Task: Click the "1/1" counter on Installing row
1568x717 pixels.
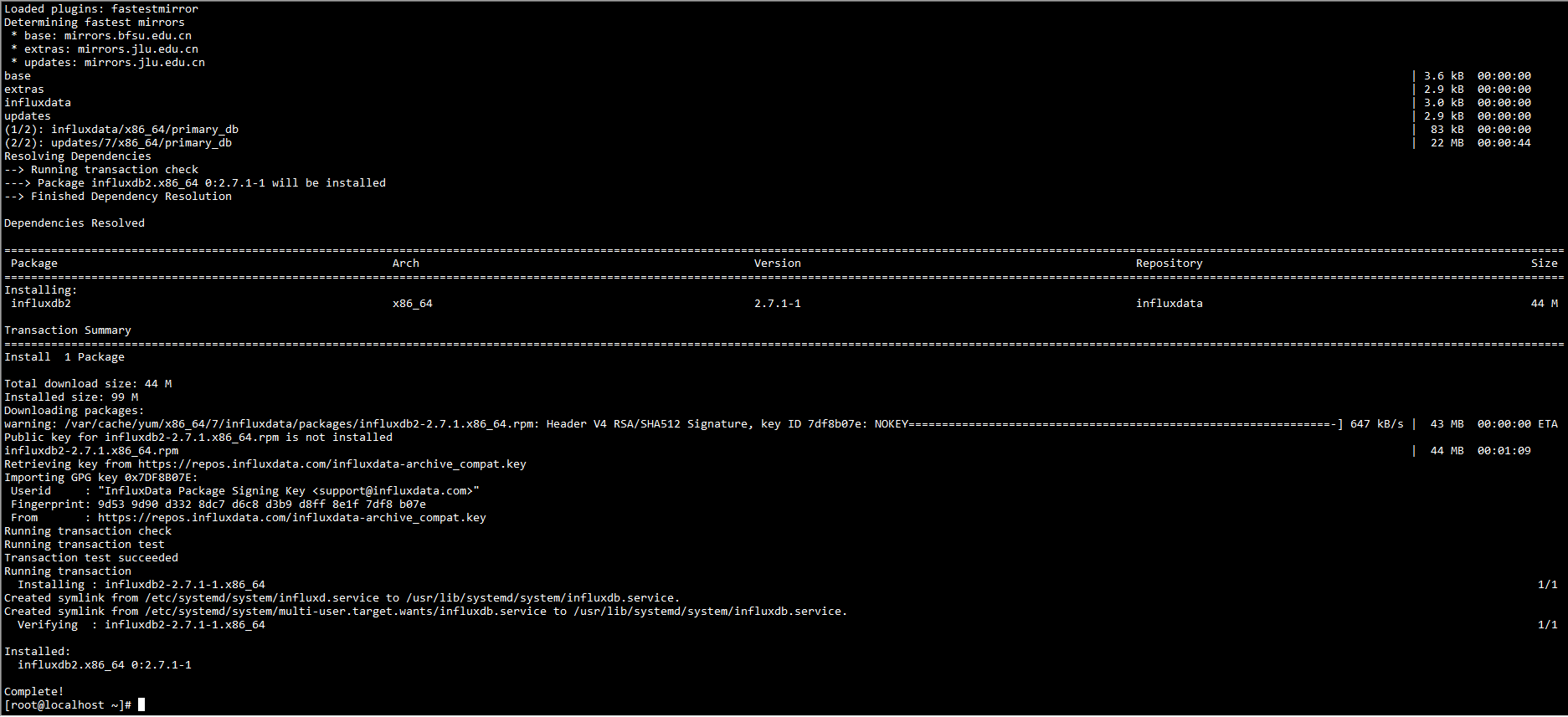Action: pos(1548,585)
